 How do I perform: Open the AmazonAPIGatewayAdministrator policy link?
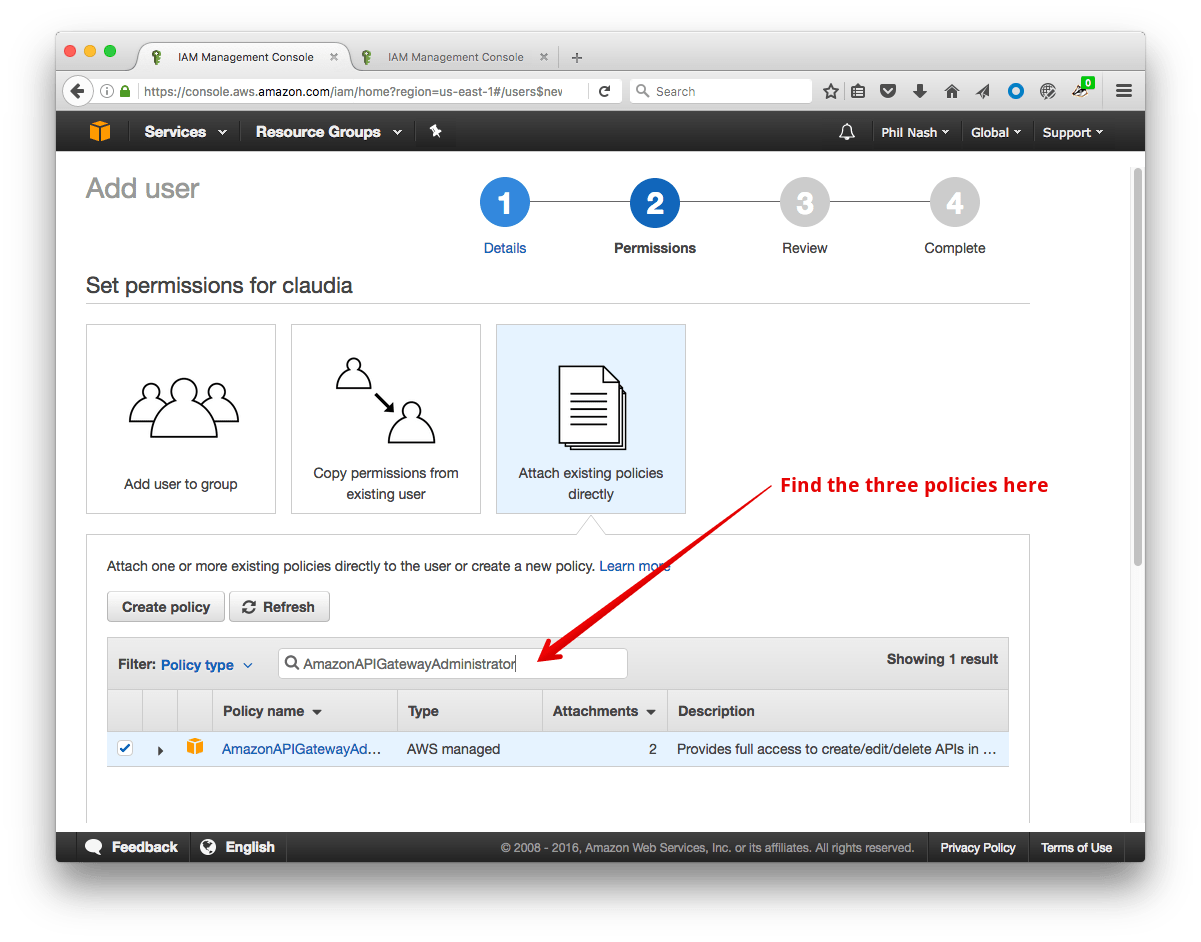tap(302, 748)
